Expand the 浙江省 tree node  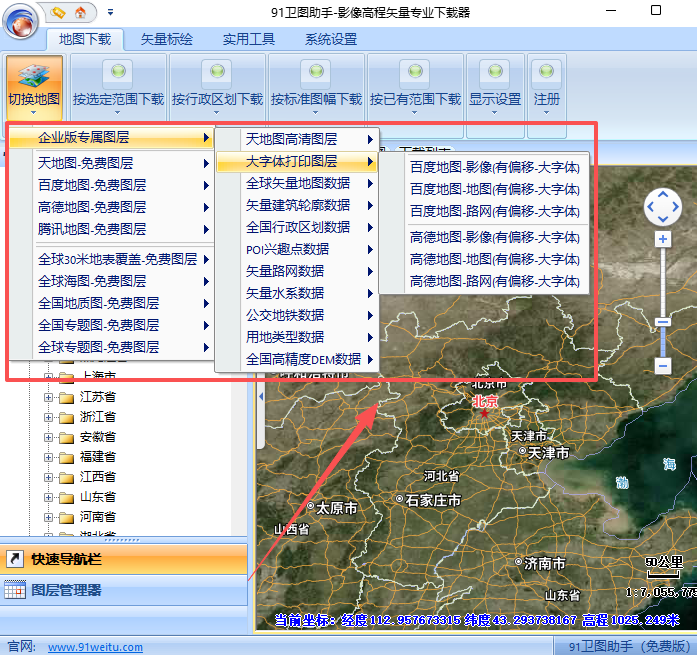(x=48, y=417)
